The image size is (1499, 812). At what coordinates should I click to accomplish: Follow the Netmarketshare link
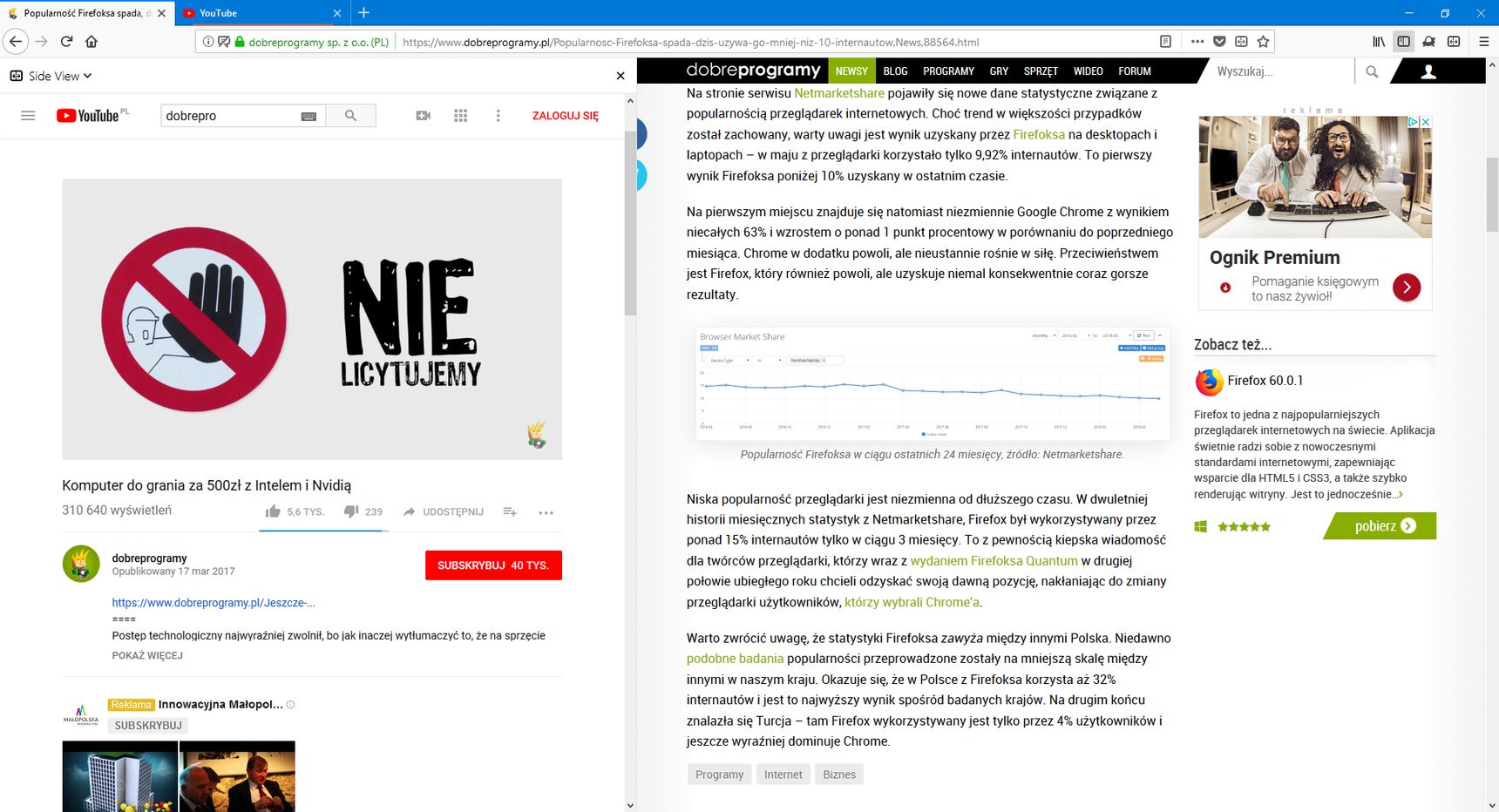click(839, 93)
